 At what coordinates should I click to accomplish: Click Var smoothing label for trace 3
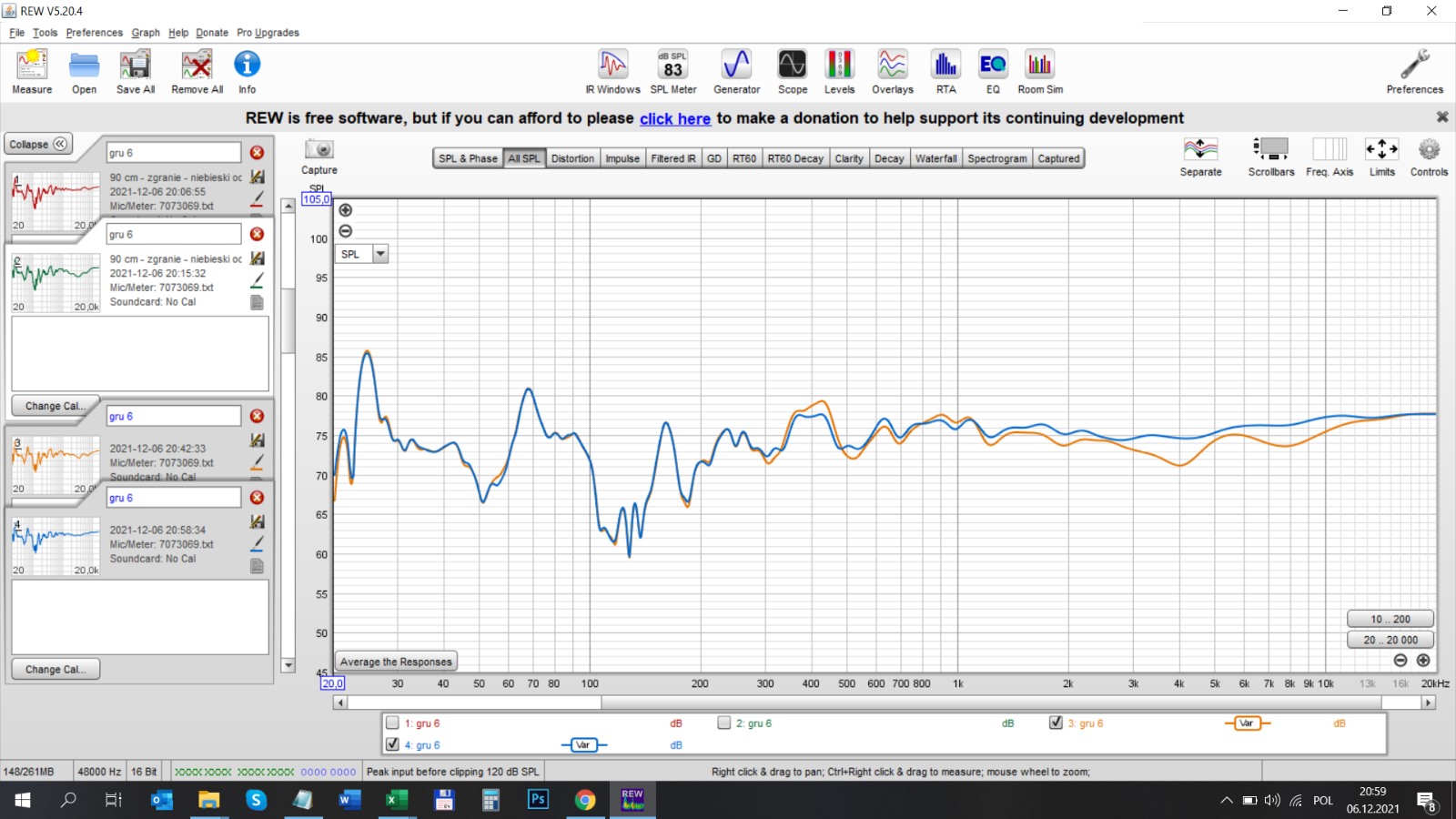(x=1246, y=723)
